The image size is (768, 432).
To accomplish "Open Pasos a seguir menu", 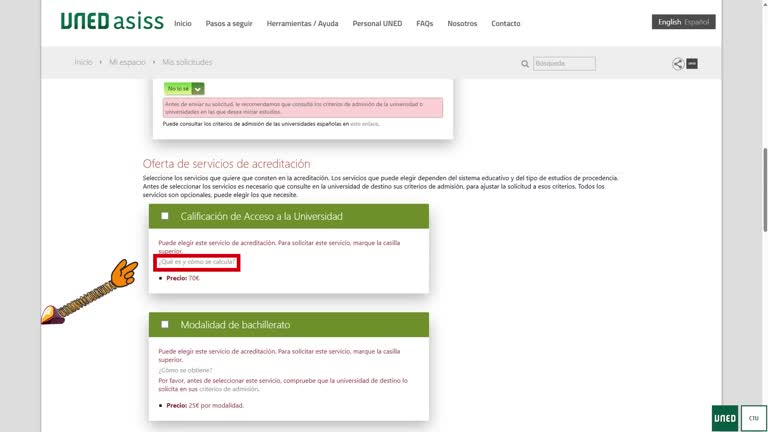I will 229,24.
